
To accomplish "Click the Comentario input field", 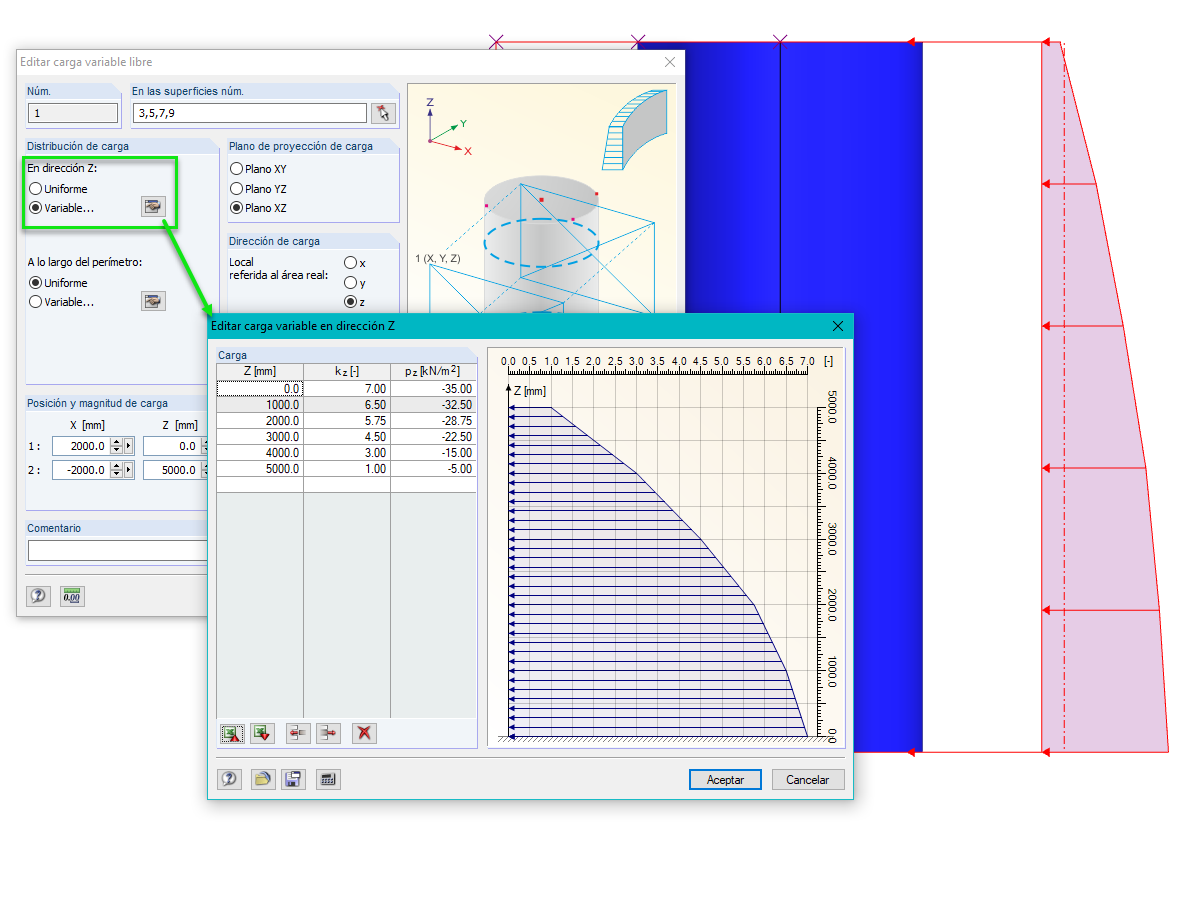I will coord(118,551).
